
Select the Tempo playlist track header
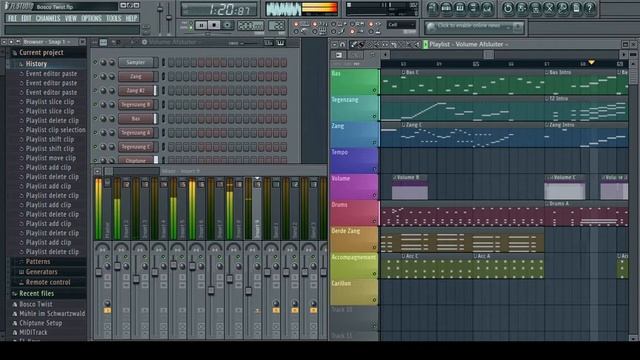[354, 160]
